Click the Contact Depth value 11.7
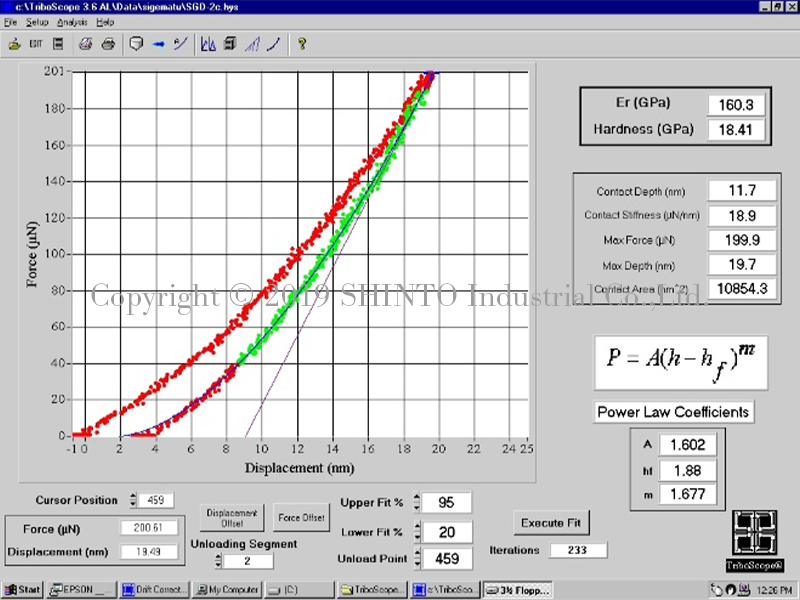The width and height of the screenshot is (800, 600). click(x=742, y=191)
